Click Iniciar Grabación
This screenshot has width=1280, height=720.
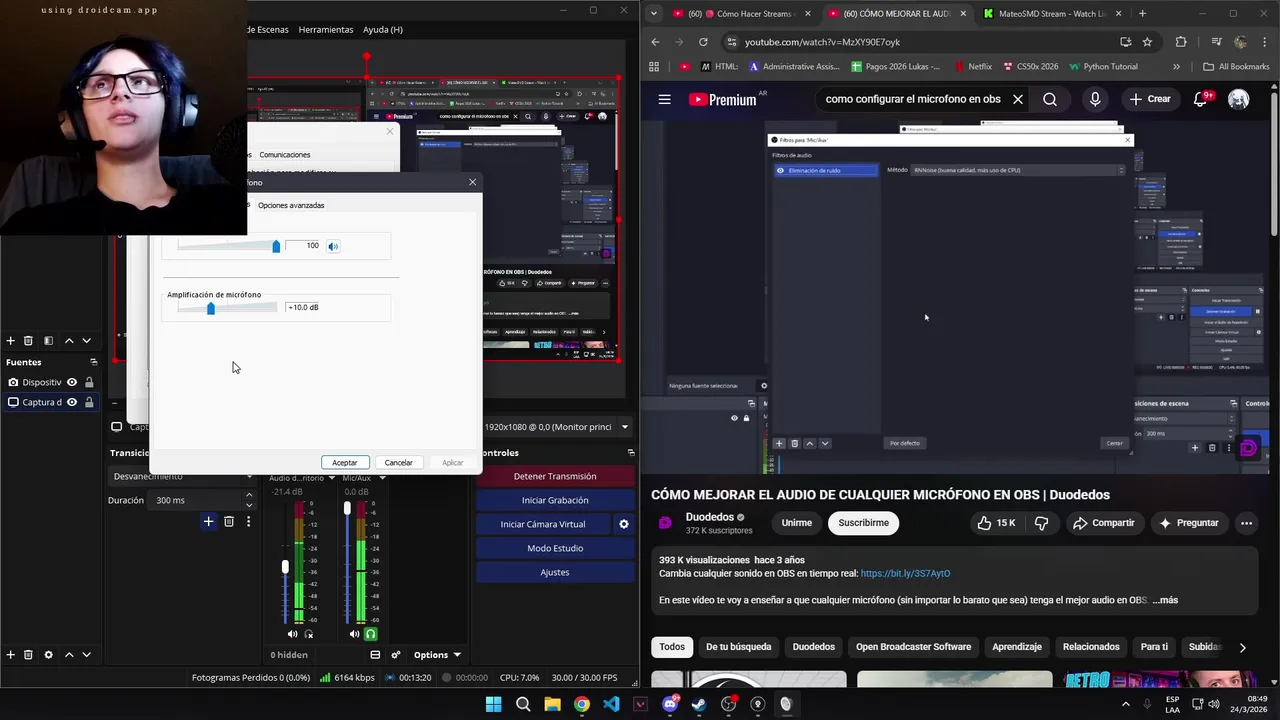(x=555, y=500)
